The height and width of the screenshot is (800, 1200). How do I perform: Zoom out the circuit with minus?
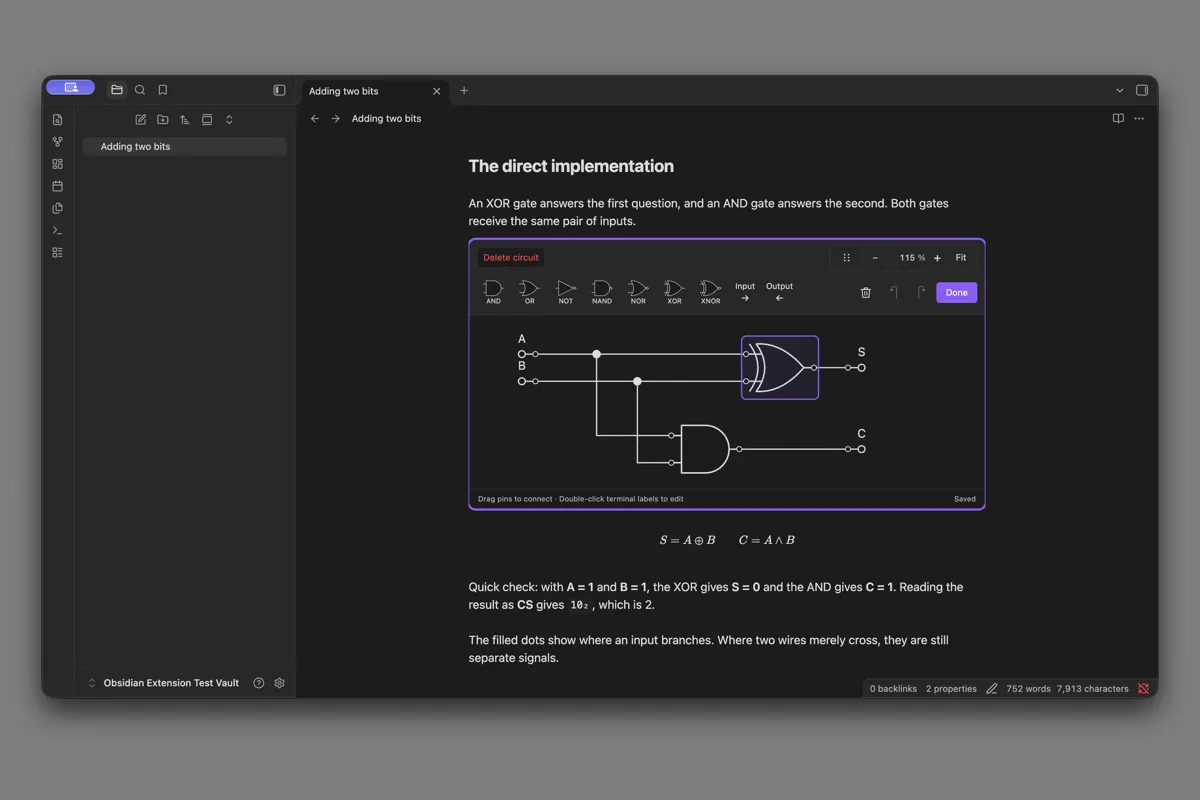tap(875, 258)
